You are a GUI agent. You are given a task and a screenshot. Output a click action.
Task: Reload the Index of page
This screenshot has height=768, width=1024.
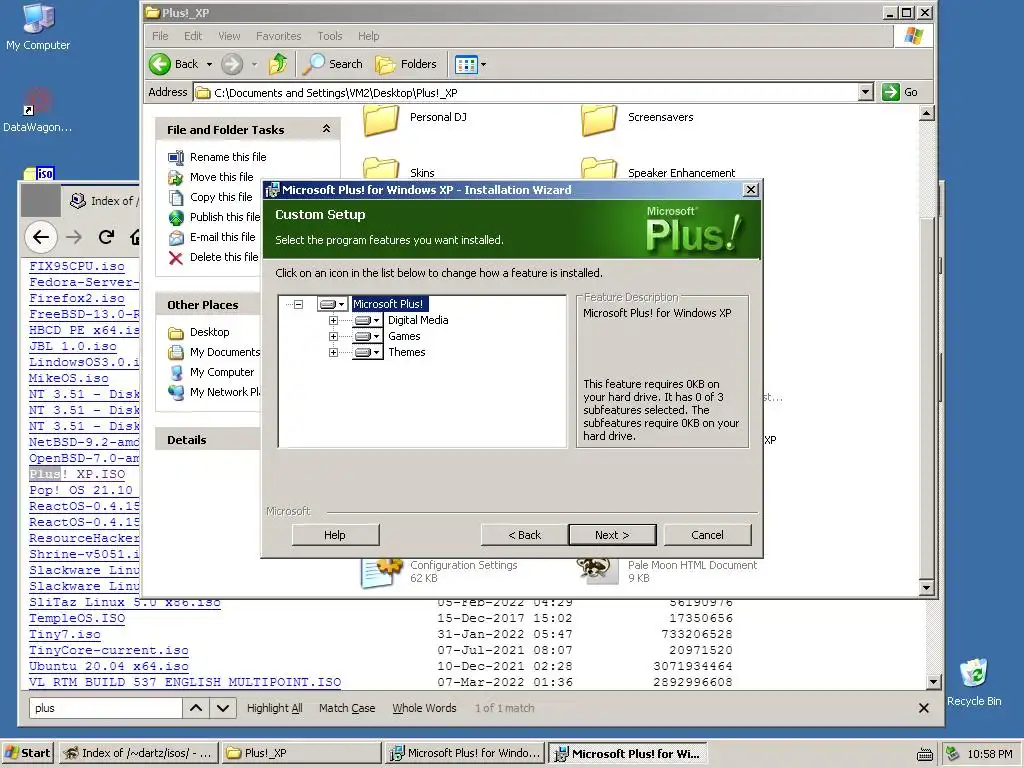pyautogui.click(x=106, y=237)
